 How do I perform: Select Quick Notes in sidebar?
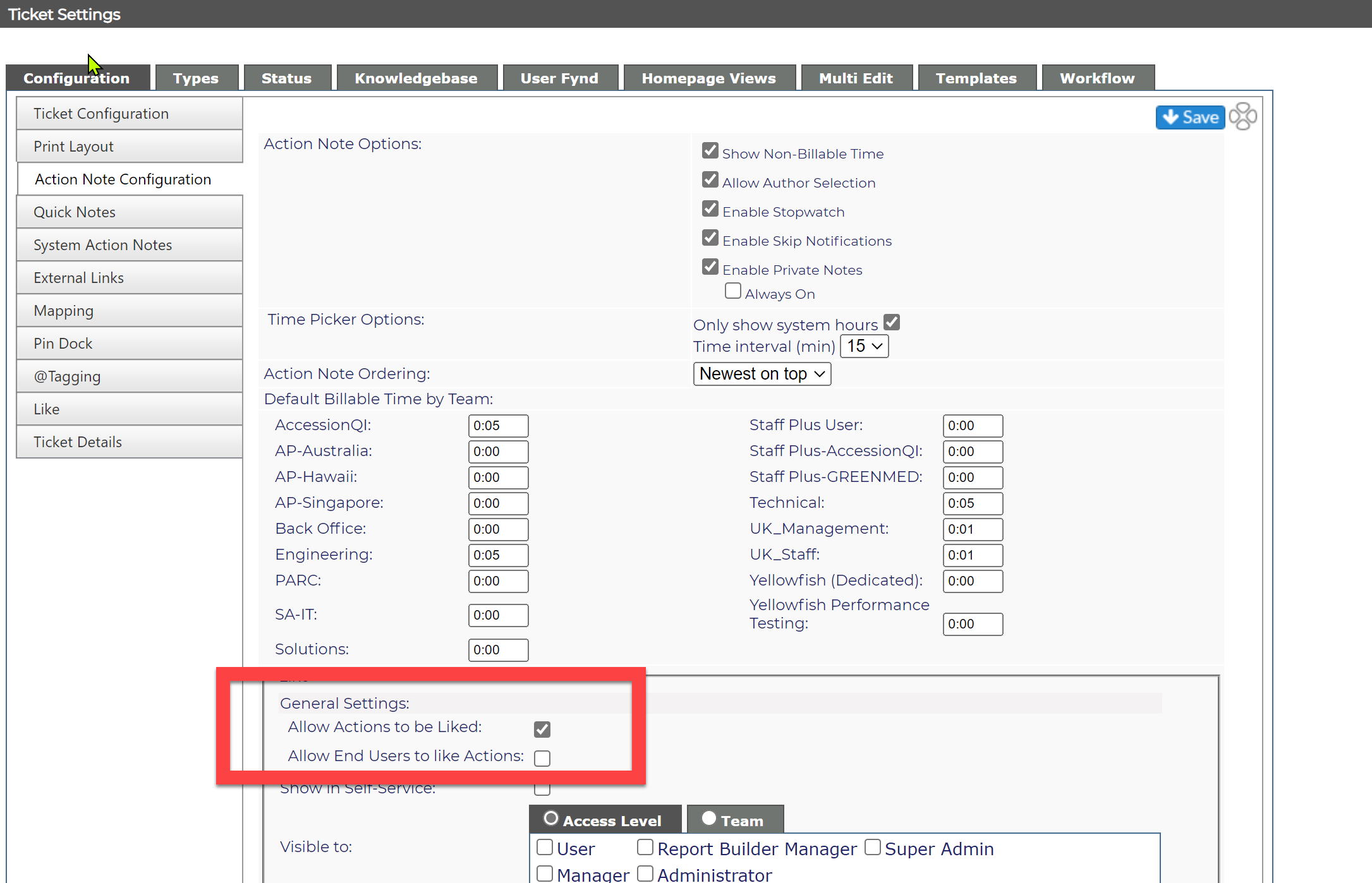pyautogui.click(x=130, y=212)
